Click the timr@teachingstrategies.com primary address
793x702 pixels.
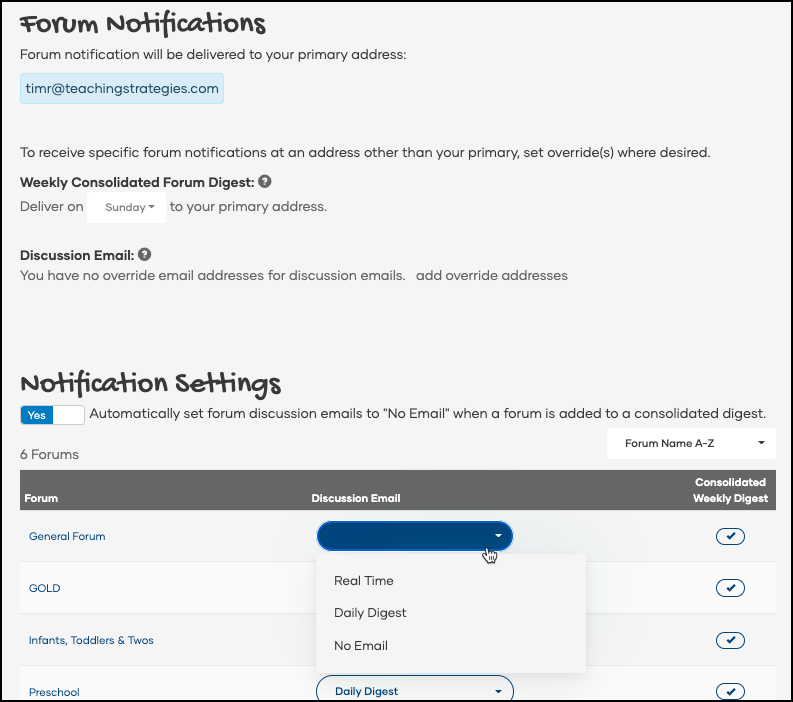coord(122,88)
